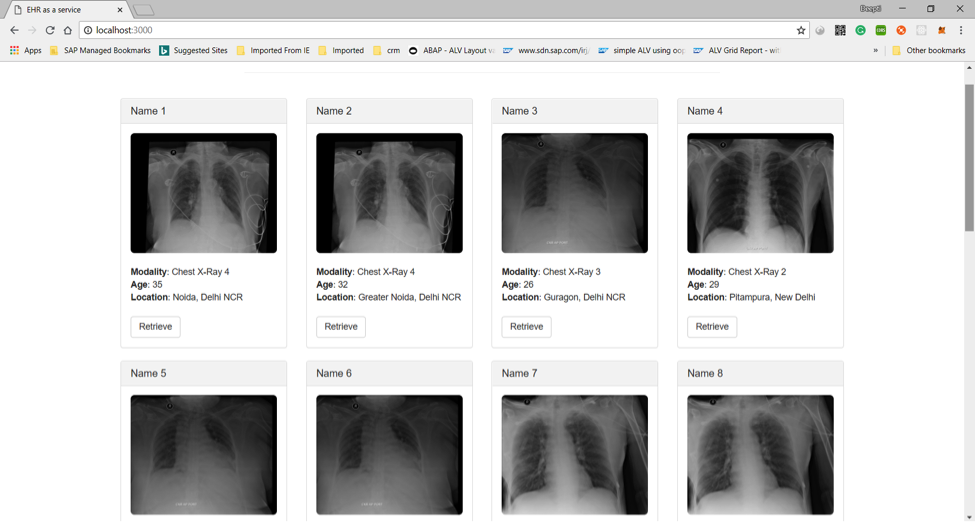Click the Name 5 chest X-ray image
975x522 pixels.
[x=203, y=455]
